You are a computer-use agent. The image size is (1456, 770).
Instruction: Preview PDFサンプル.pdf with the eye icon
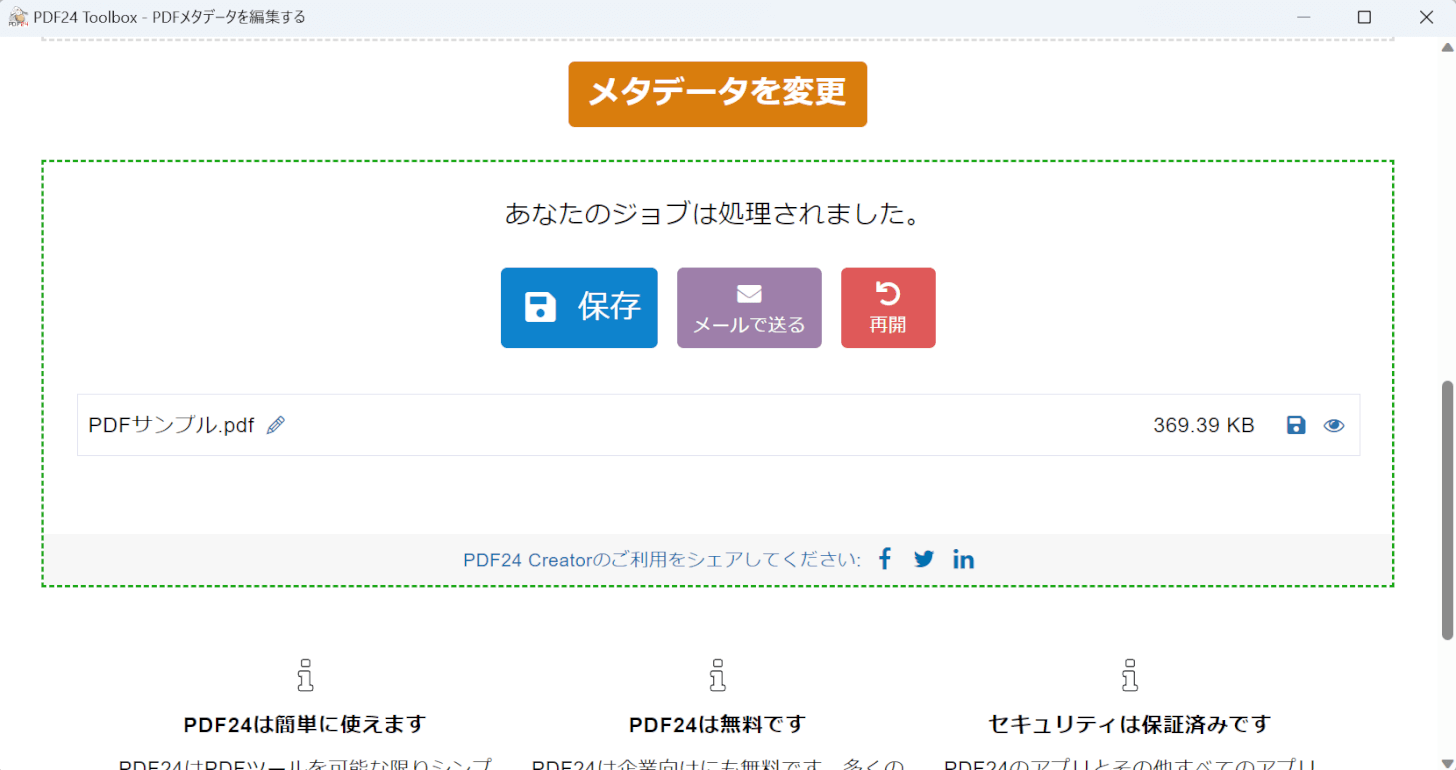pyautogui.click(x=1334, y=425)
